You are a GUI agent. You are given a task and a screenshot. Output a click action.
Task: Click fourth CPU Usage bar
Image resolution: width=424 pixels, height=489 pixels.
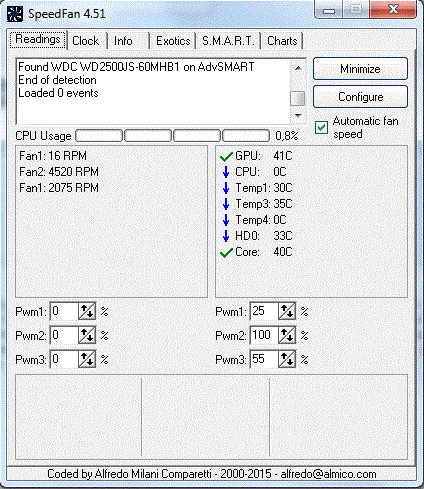pyautogui.click(x=246, y=136)
